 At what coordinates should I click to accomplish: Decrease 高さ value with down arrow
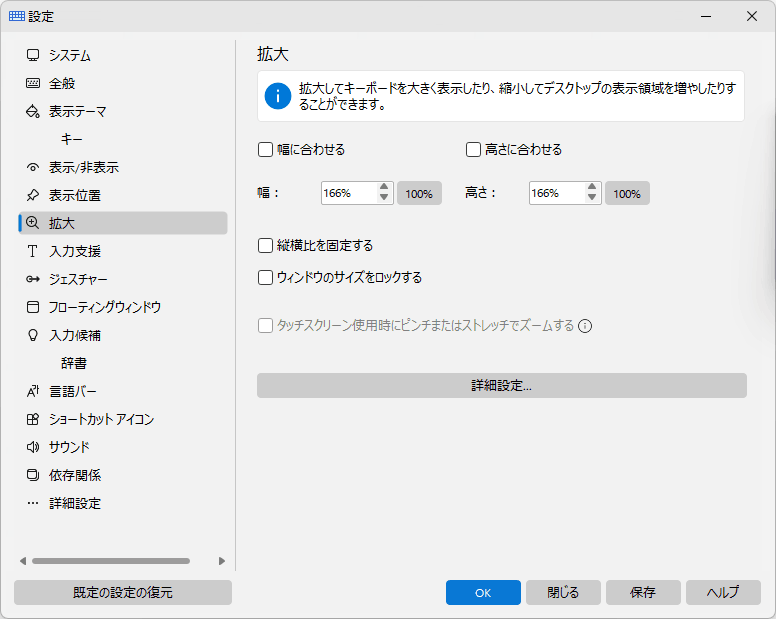click(592, 198)
